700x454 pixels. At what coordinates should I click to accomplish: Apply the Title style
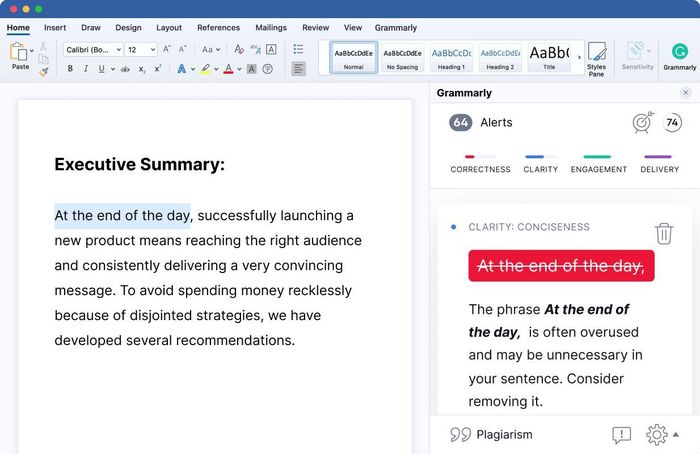point(549,57)
